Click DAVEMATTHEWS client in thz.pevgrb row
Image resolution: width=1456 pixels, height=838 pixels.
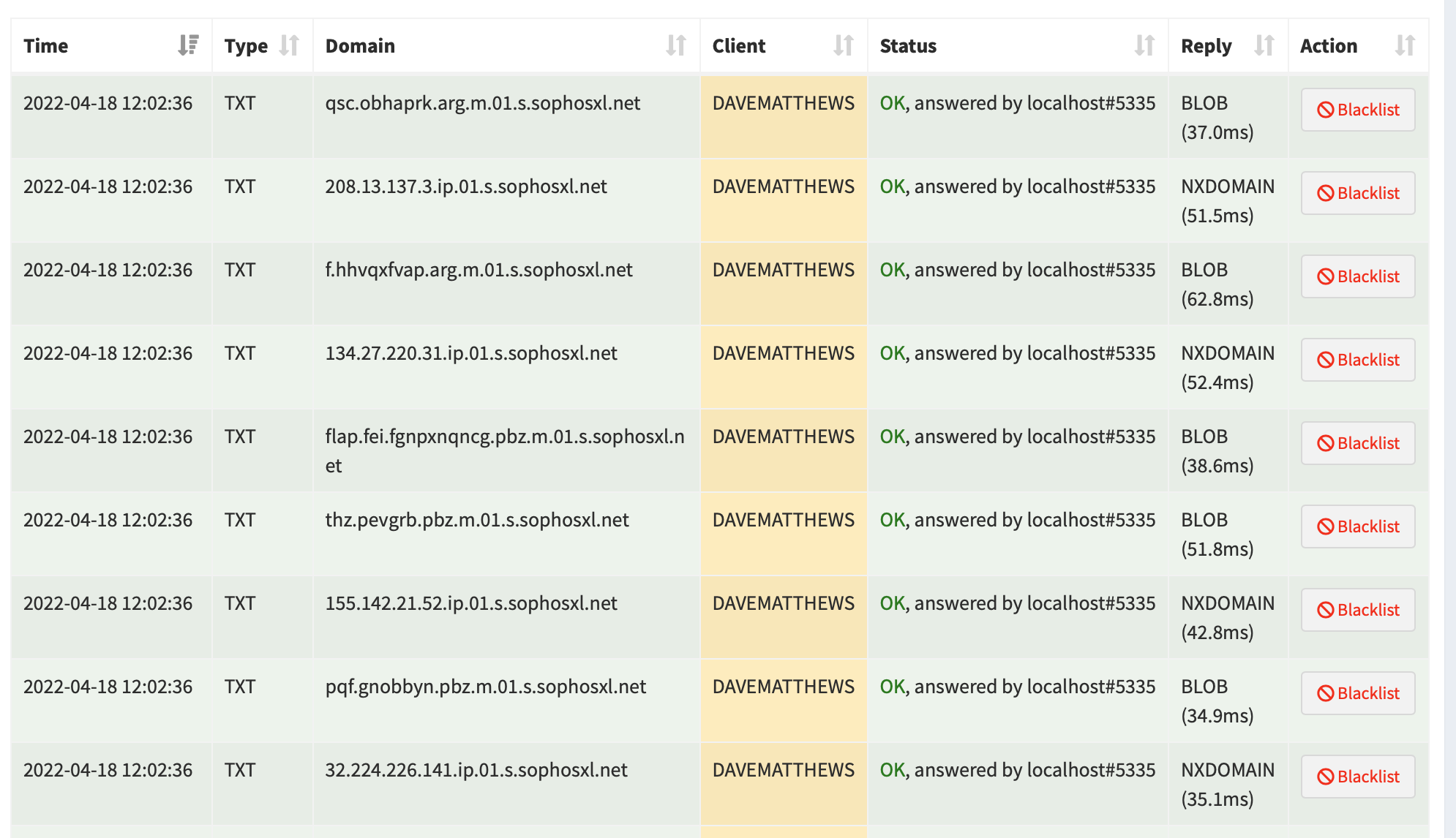point(784,520)
